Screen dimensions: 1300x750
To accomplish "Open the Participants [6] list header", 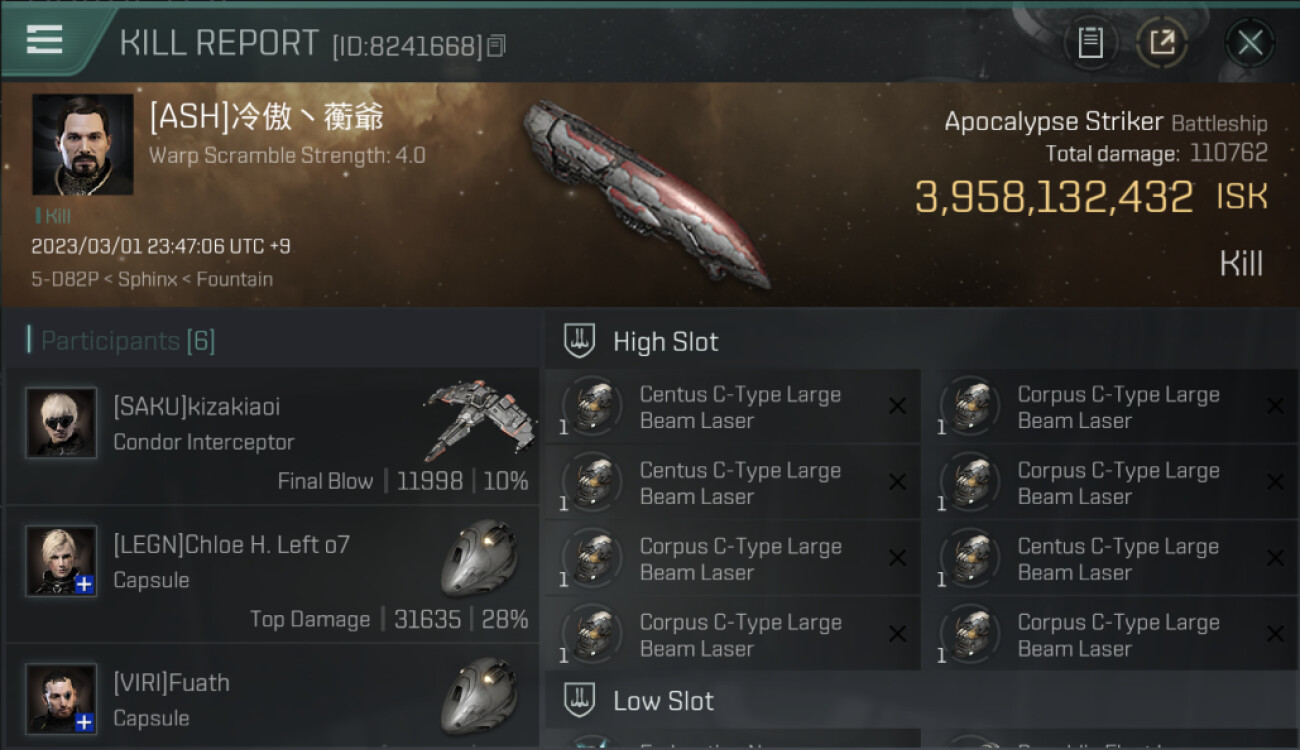I will coord(128,341).
